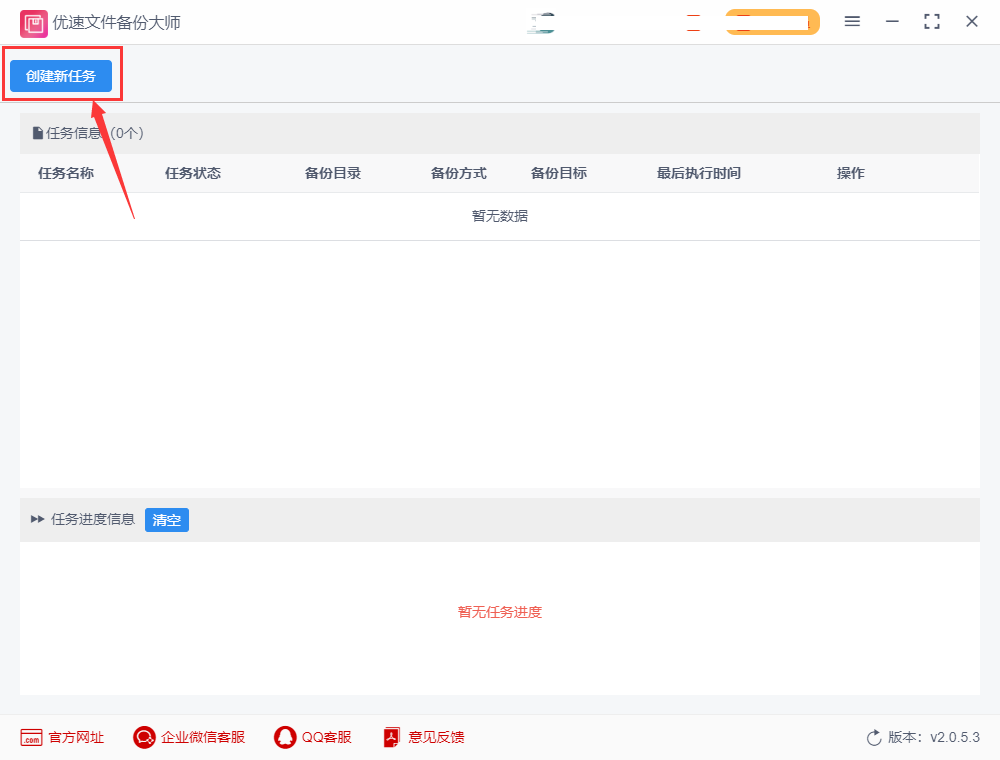This screenshot has width=1000, height=760.
Task: Click the file icon next to 任务信息
Action: 38,133
